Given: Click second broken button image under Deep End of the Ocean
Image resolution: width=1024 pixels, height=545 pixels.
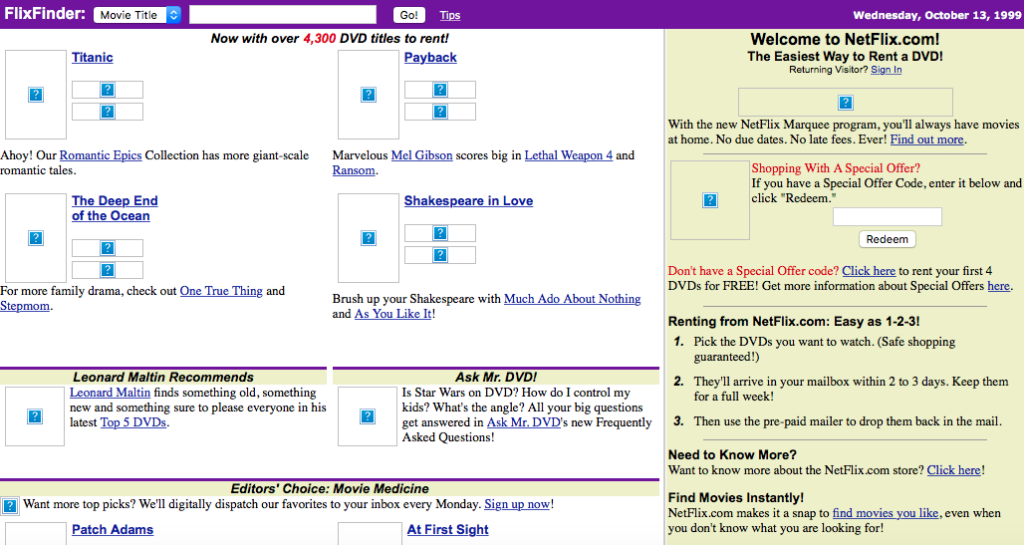Looking at the screenshot, I should click(x=107, y=270).
